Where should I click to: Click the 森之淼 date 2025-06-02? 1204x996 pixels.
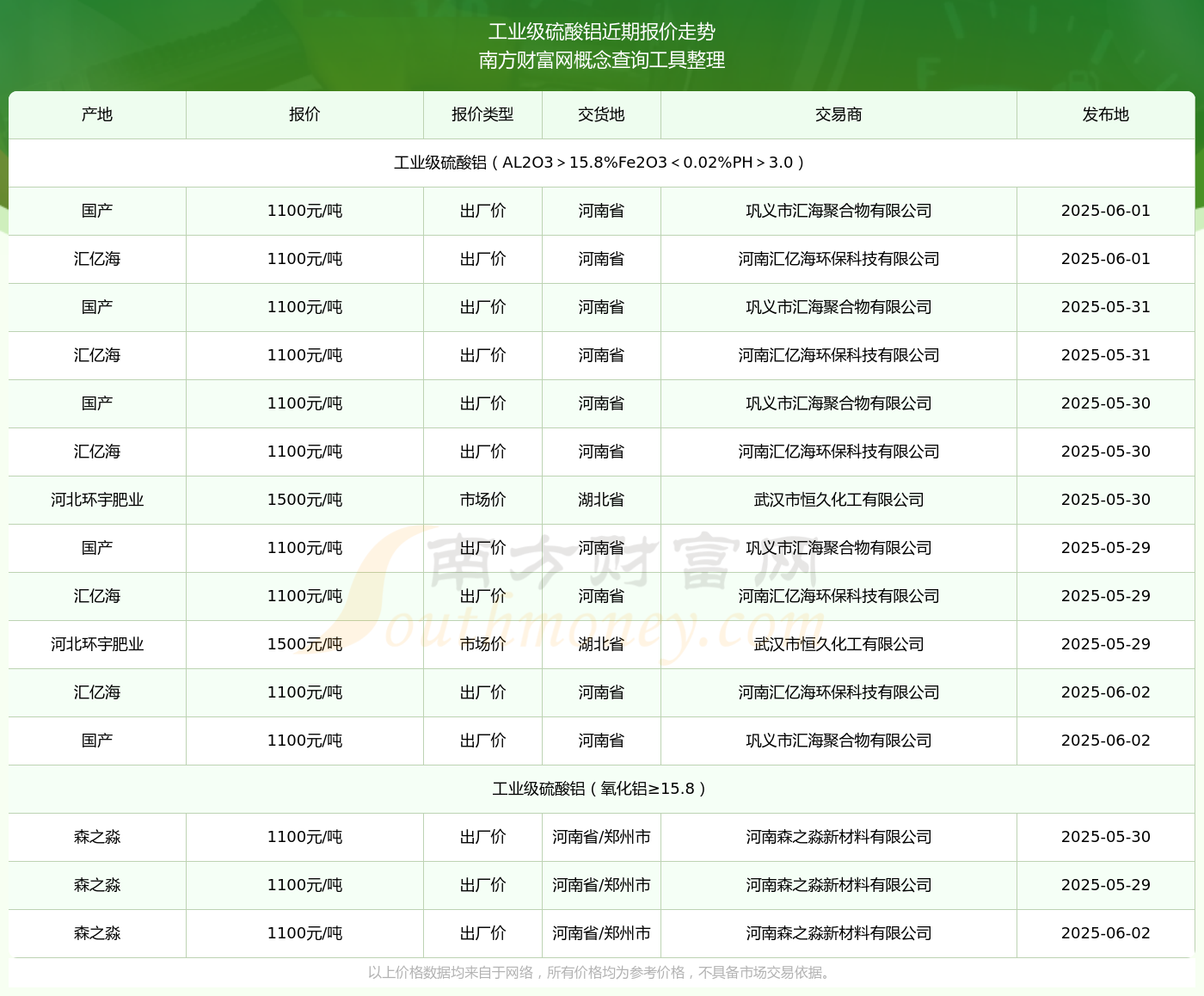[x=1106, y=933]
